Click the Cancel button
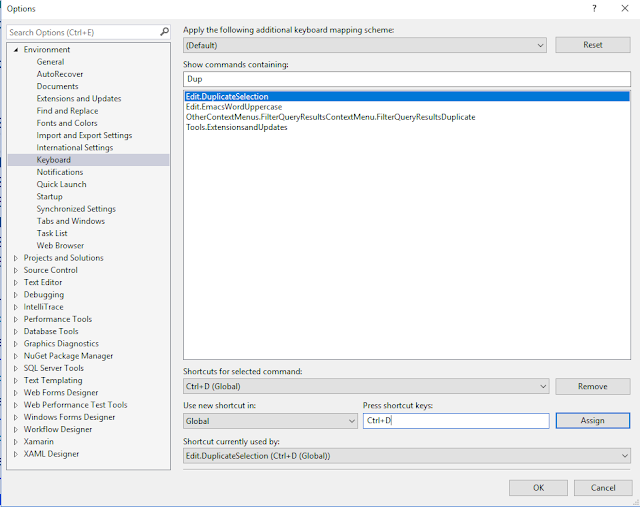The height and width of the screenshot is (507, 640). (603, 487)
